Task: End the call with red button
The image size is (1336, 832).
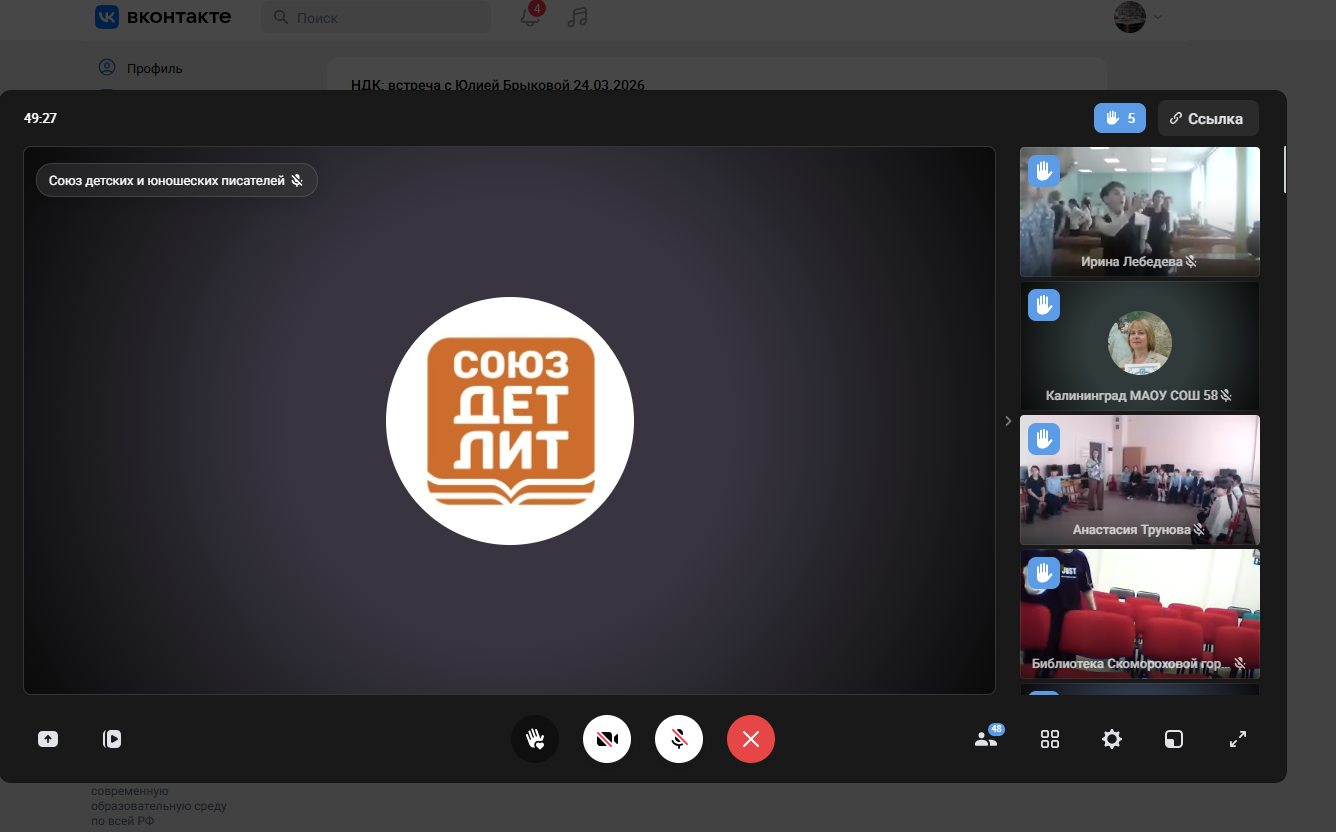Action: (751, 739)
